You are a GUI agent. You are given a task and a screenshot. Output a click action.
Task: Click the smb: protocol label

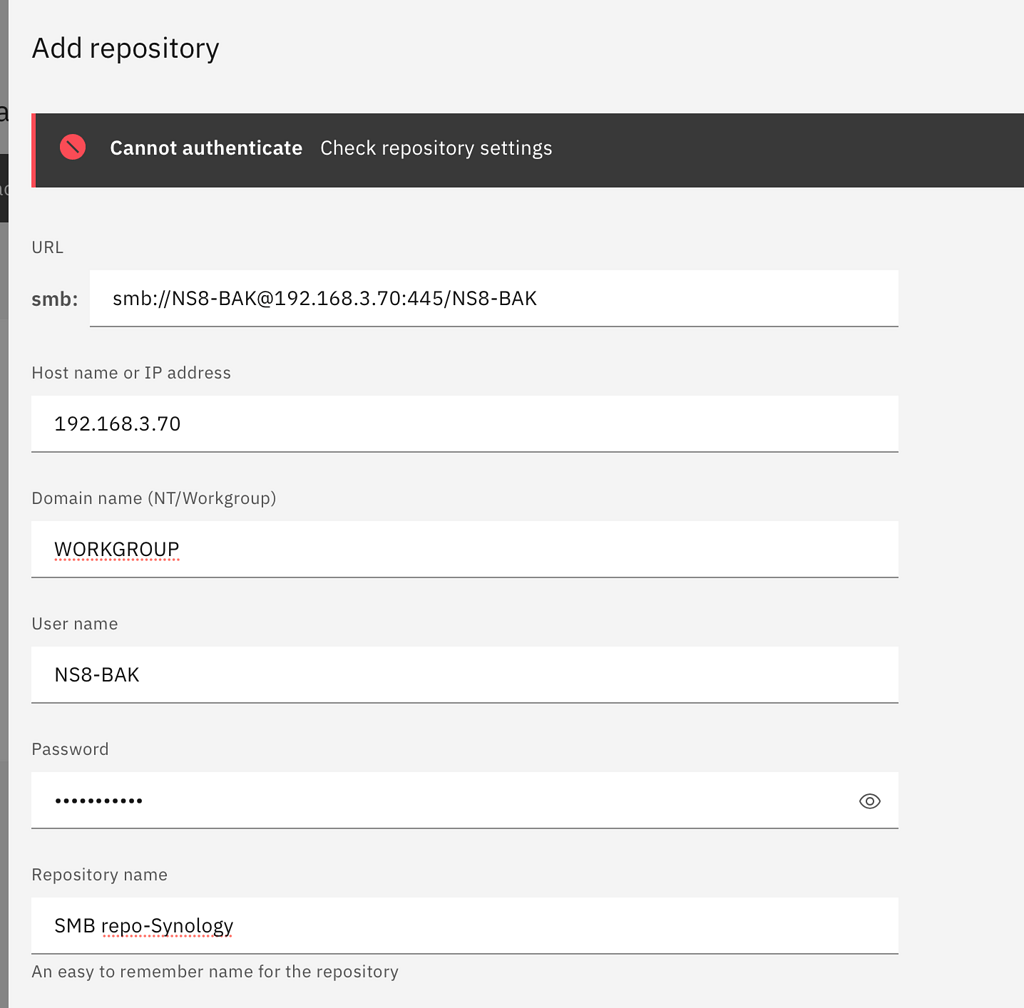54,298
